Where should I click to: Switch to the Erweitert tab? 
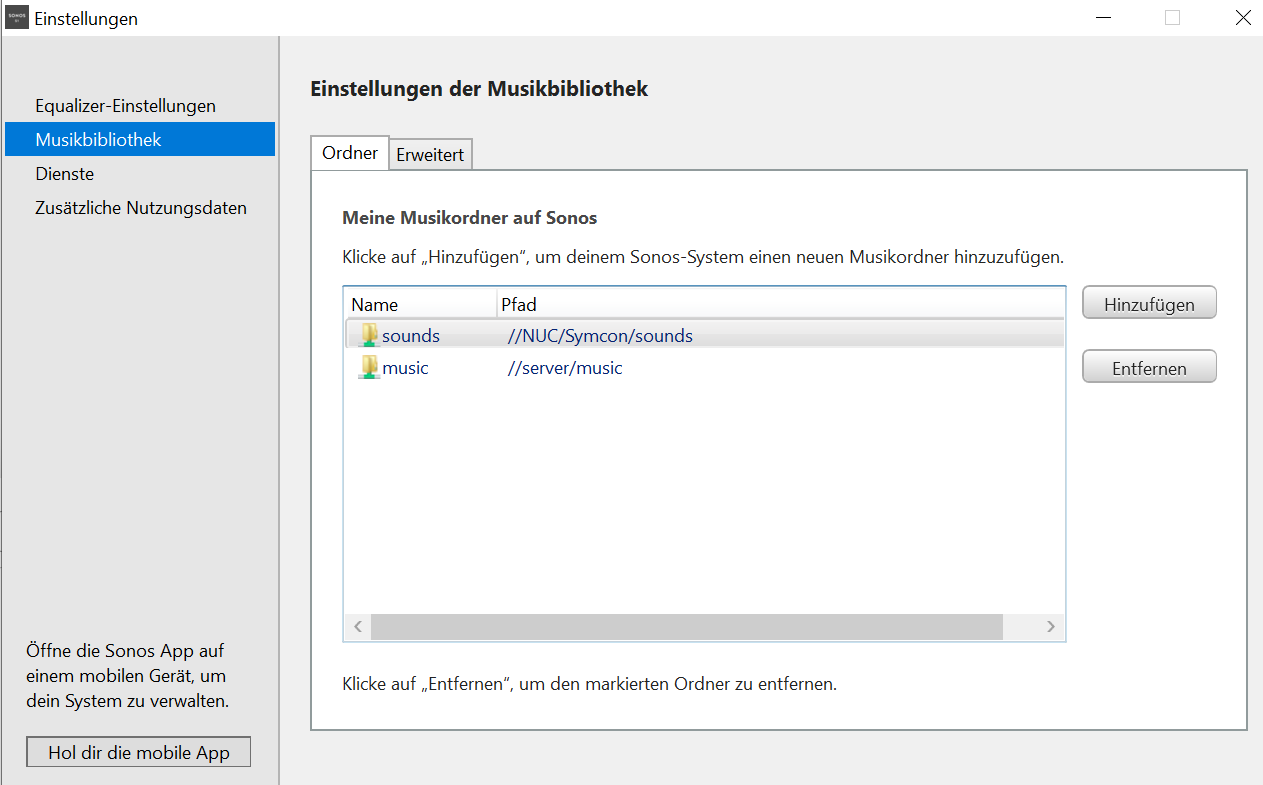click(x=430, y=156)
